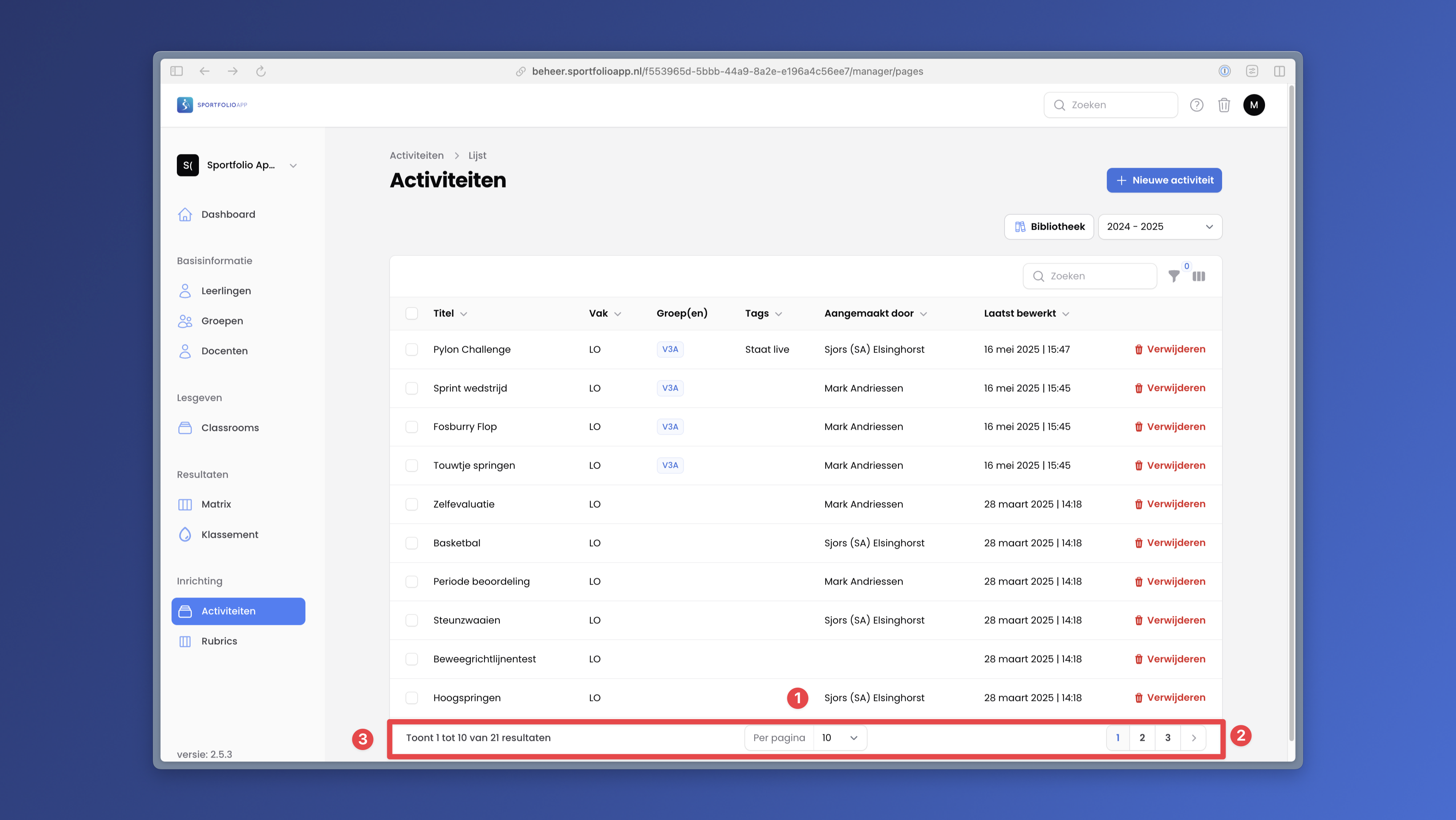Open help via the question mark icon
1456x820 pixels.
pos(1197,105)
